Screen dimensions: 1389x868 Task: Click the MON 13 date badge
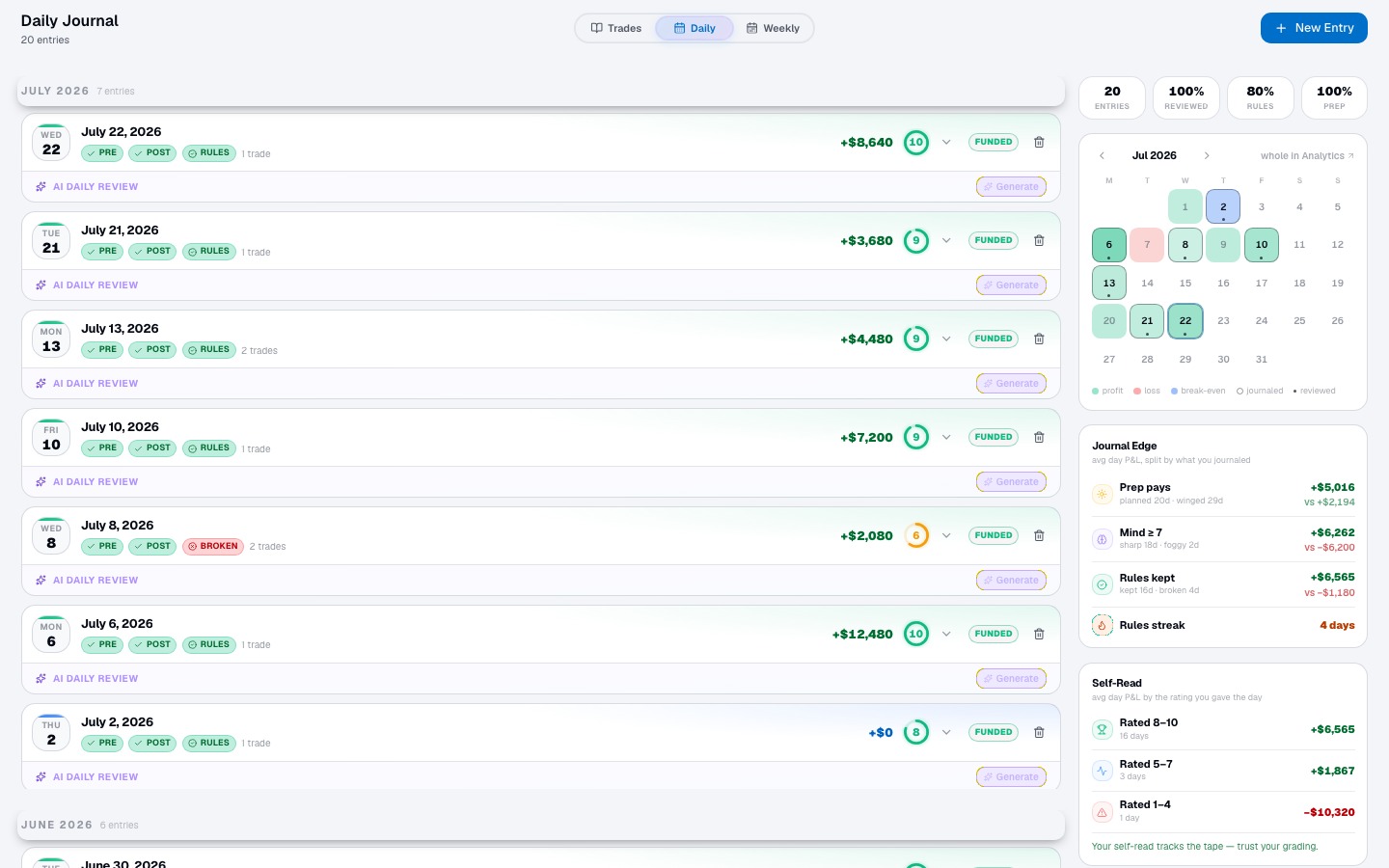[51, 339]
